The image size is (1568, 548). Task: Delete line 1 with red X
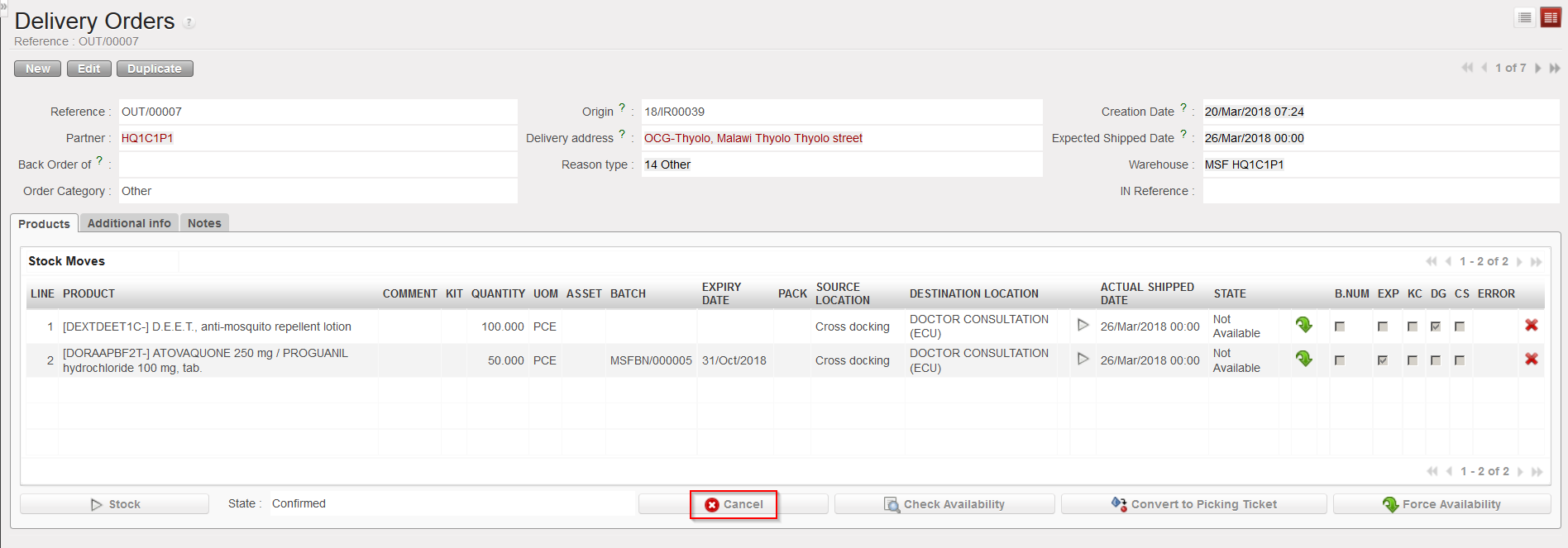tap(1532, 326)
